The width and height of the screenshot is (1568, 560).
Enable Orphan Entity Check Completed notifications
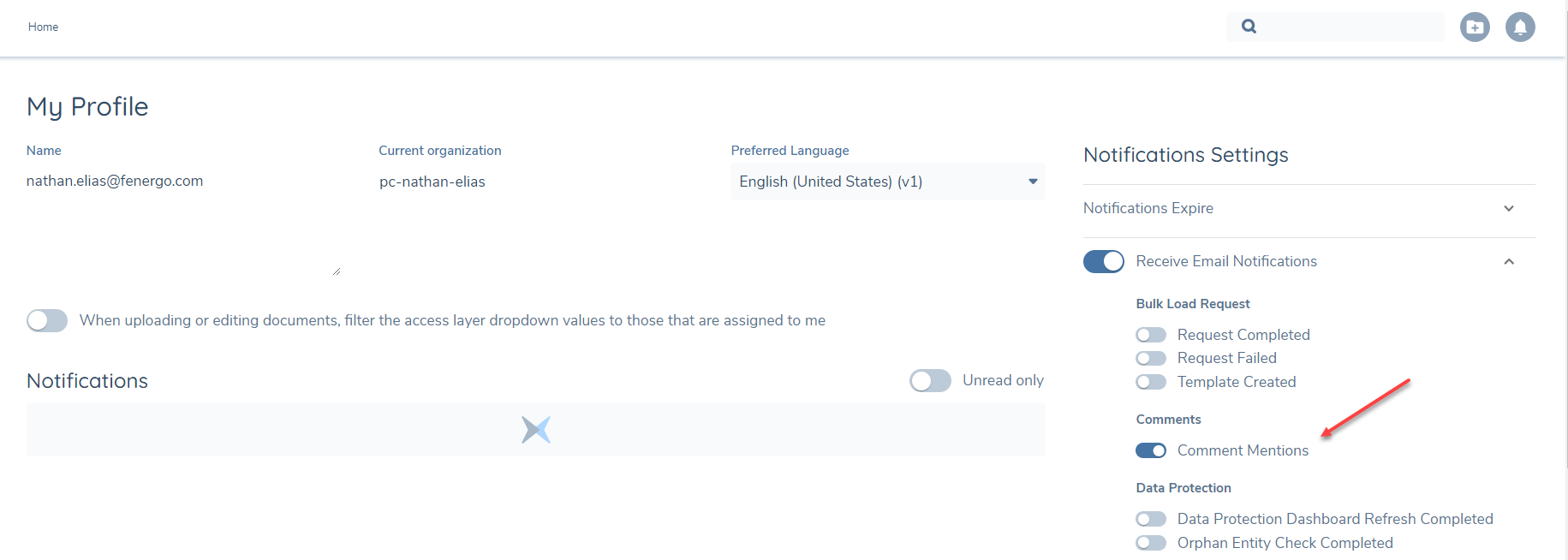click(1151, 542)
